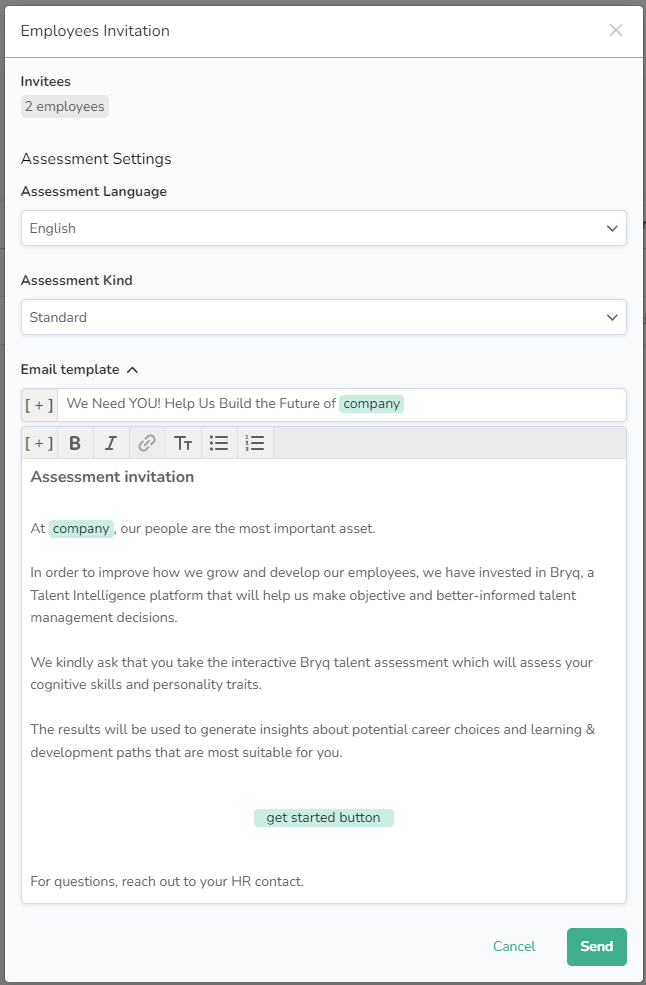The image size is (646, 985).
Task: Insert a hyperlink using link icon
Action: (147, 443)
